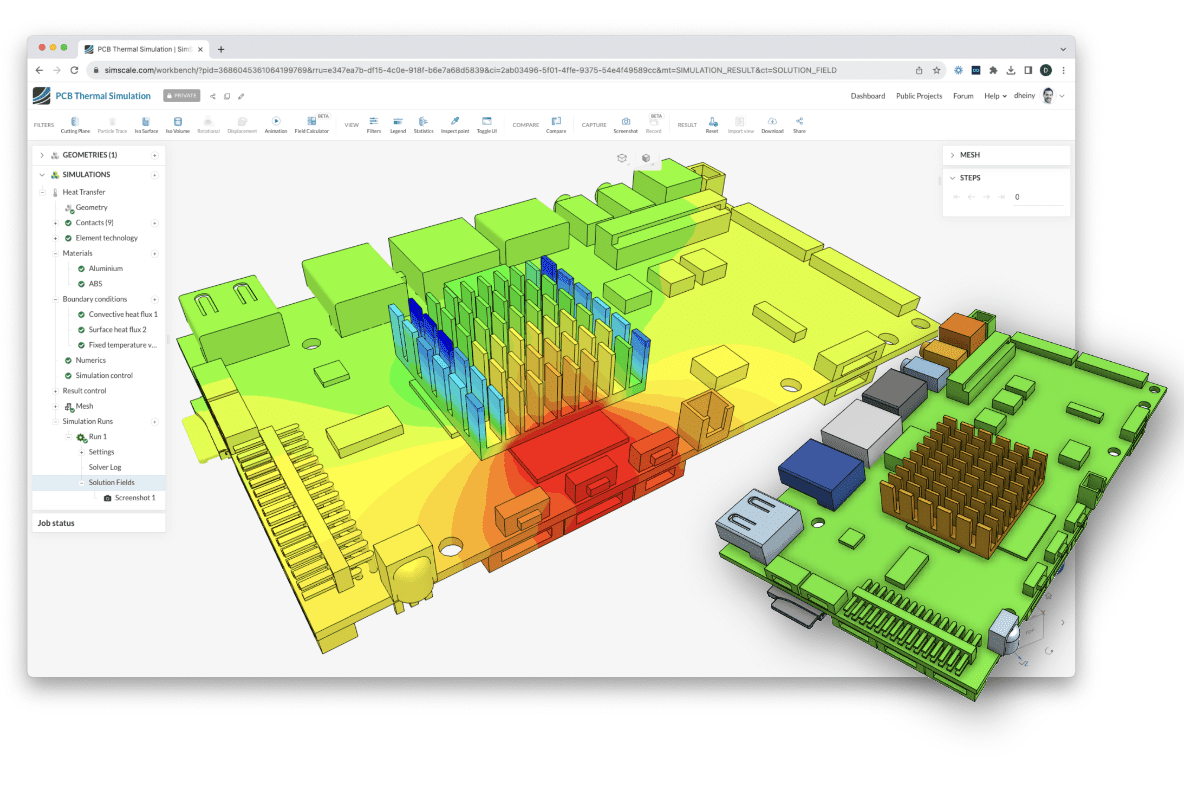Open the Animation filter
This screenshot has height=796, width=1184.
click(x=276, y=125)
